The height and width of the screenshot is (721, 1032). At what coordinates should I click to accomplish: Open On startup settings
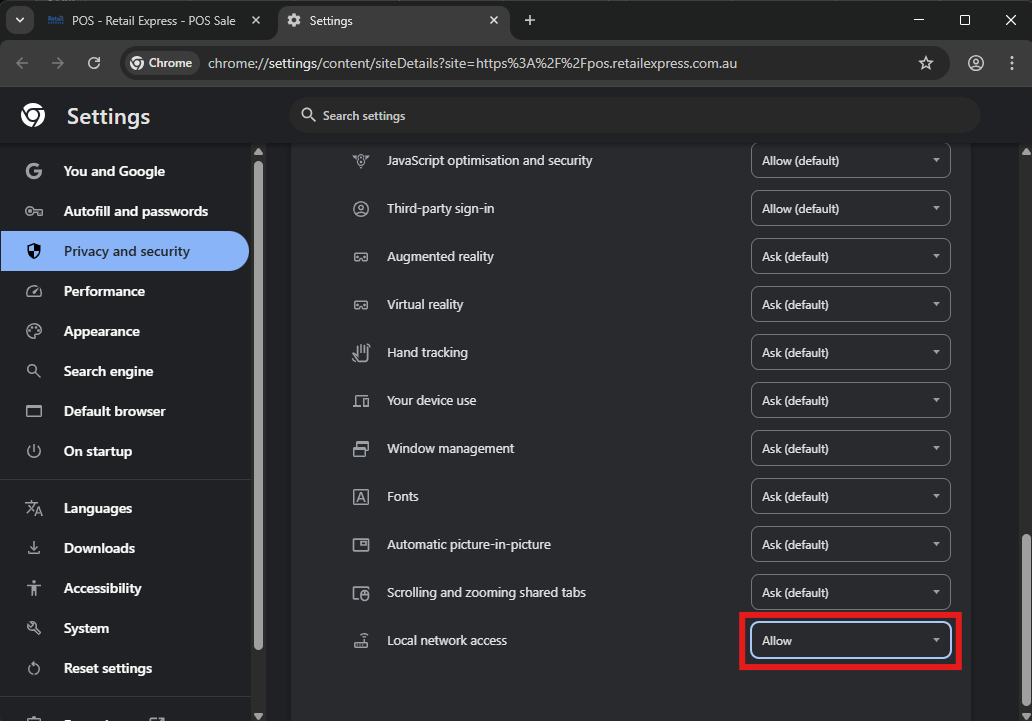[125, 451]
